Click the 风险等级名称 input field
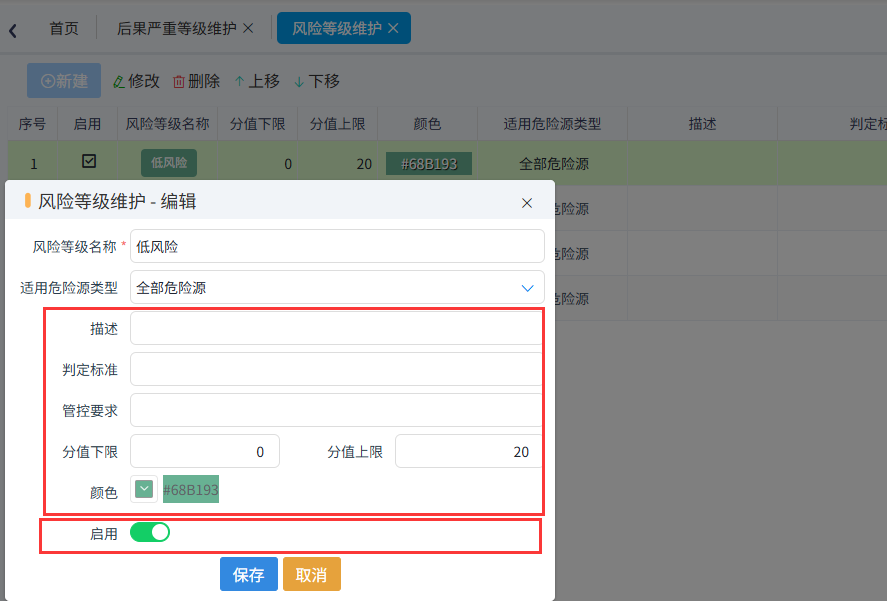This screenshot has width=887, height=601. tap(337, 247)
